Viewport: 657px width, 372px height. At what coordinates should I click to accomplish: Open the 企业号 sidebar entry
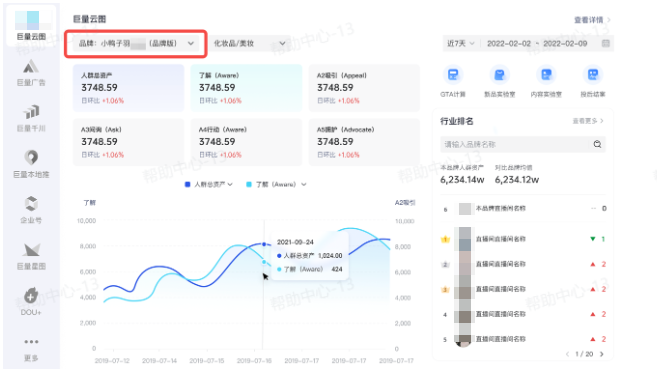point(31,210)
